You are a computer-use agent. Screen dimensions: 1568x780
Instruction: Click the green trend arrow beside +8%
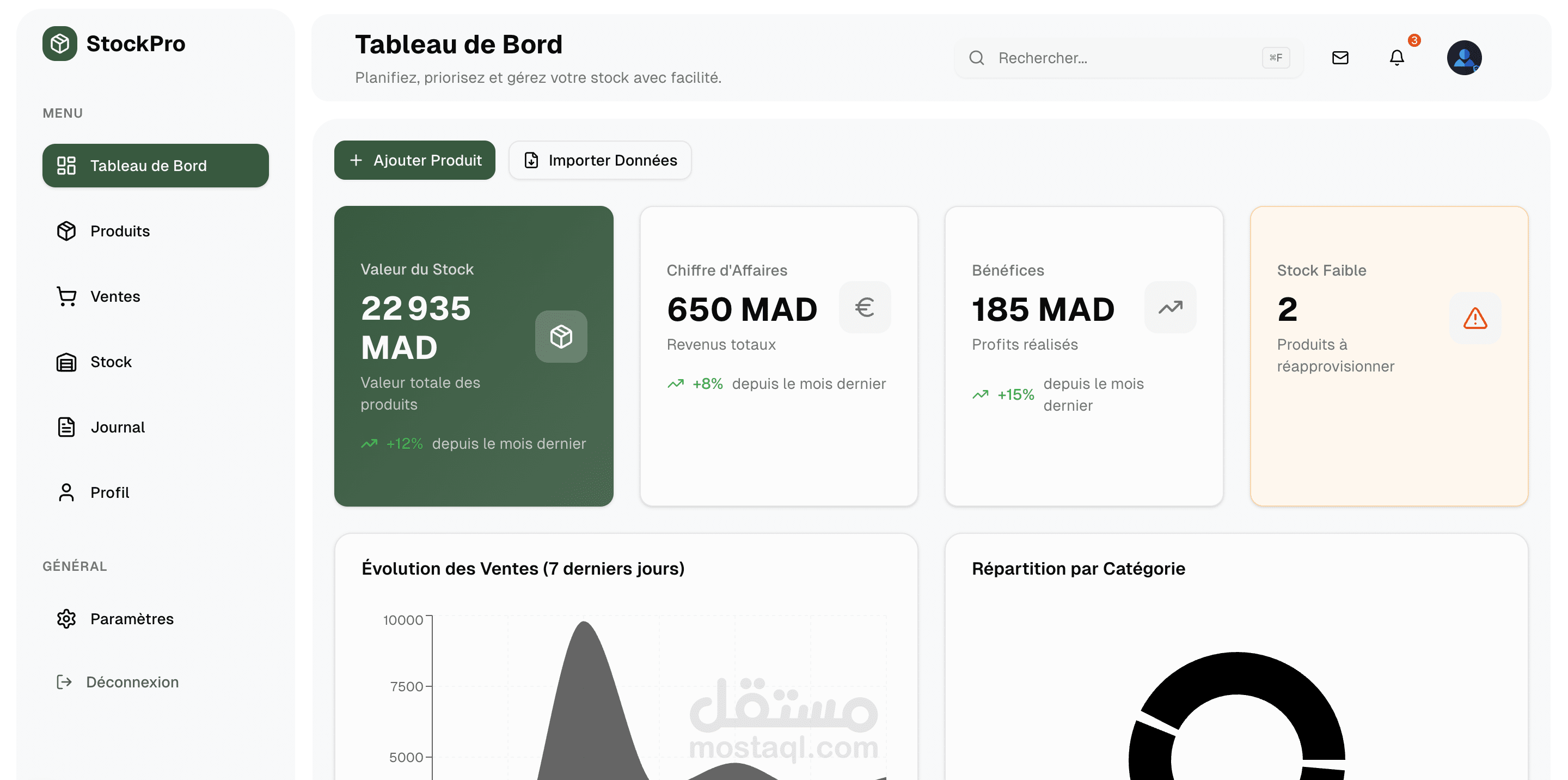[x=676, y=383]
